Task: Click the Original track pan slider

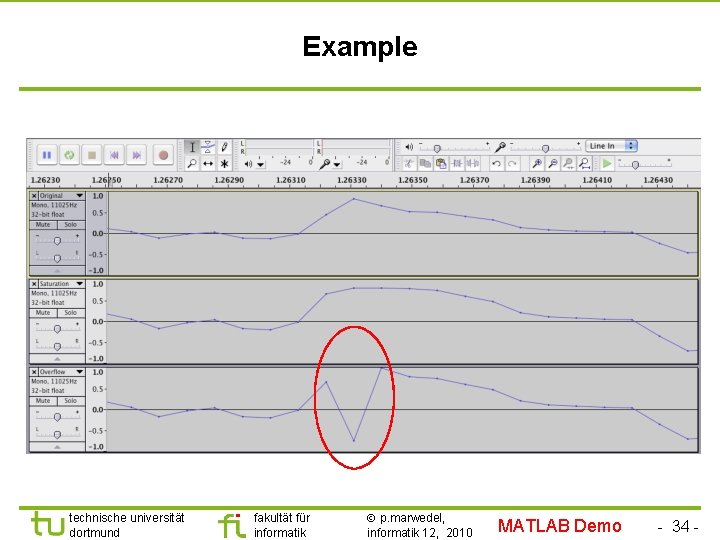Action: pyautogui.click(x=57, y=257)
